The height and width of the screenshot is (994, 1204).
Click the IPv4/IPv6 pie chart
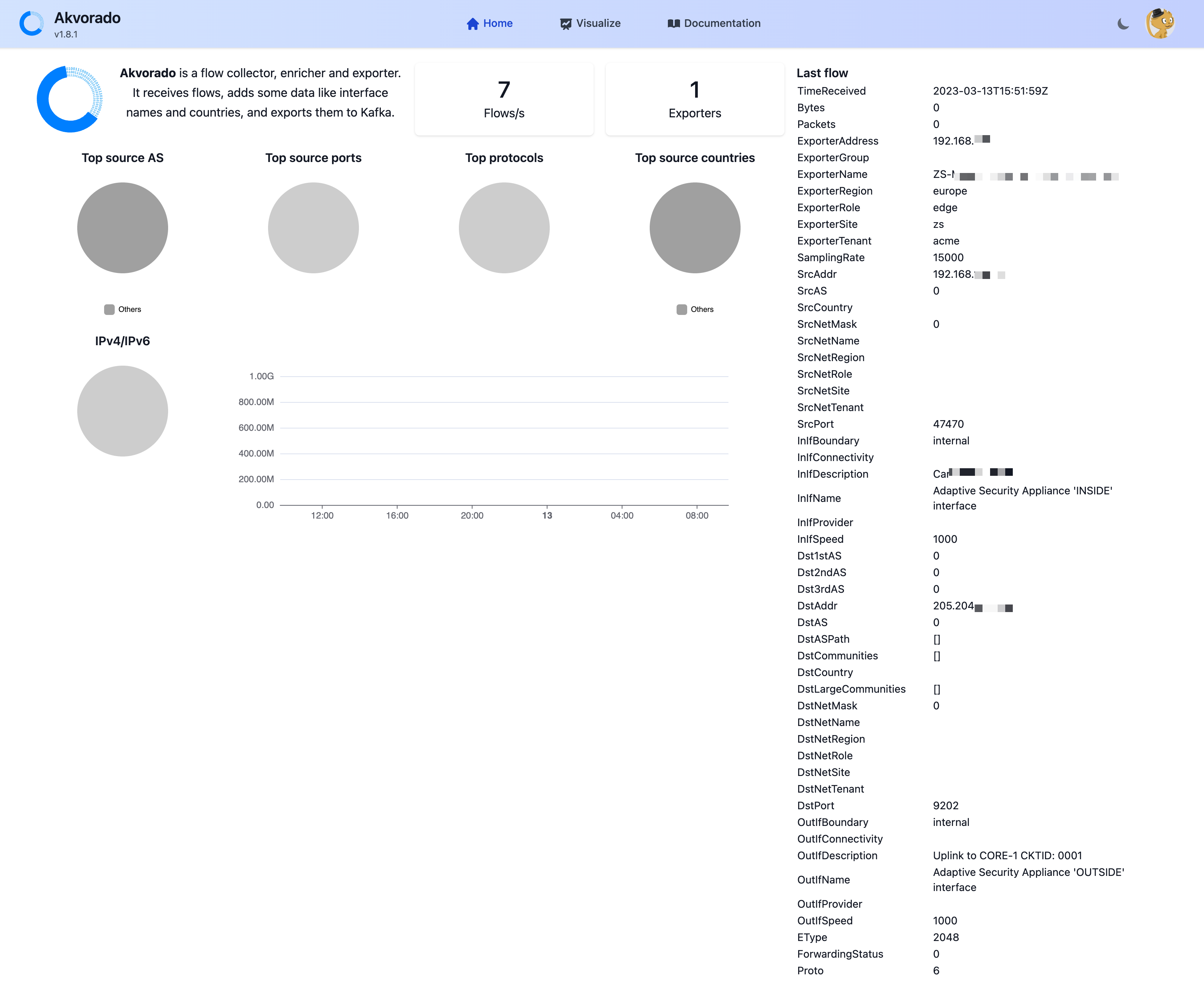(x=123, y=411)
